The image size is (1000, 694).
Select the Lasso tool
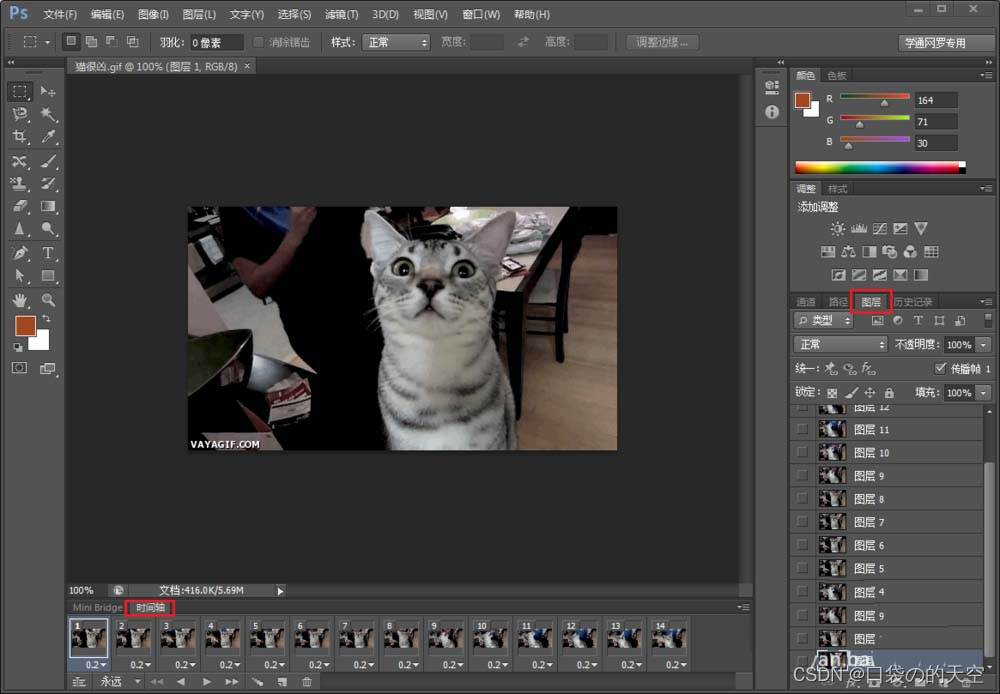click(x=20, y=114)
